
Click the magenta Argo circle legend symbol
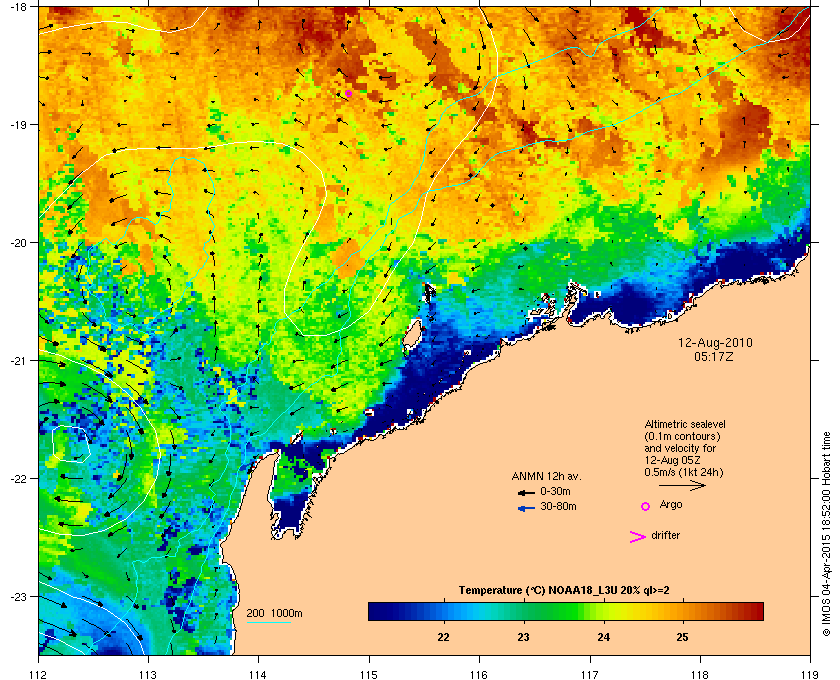tap(646, 506)
